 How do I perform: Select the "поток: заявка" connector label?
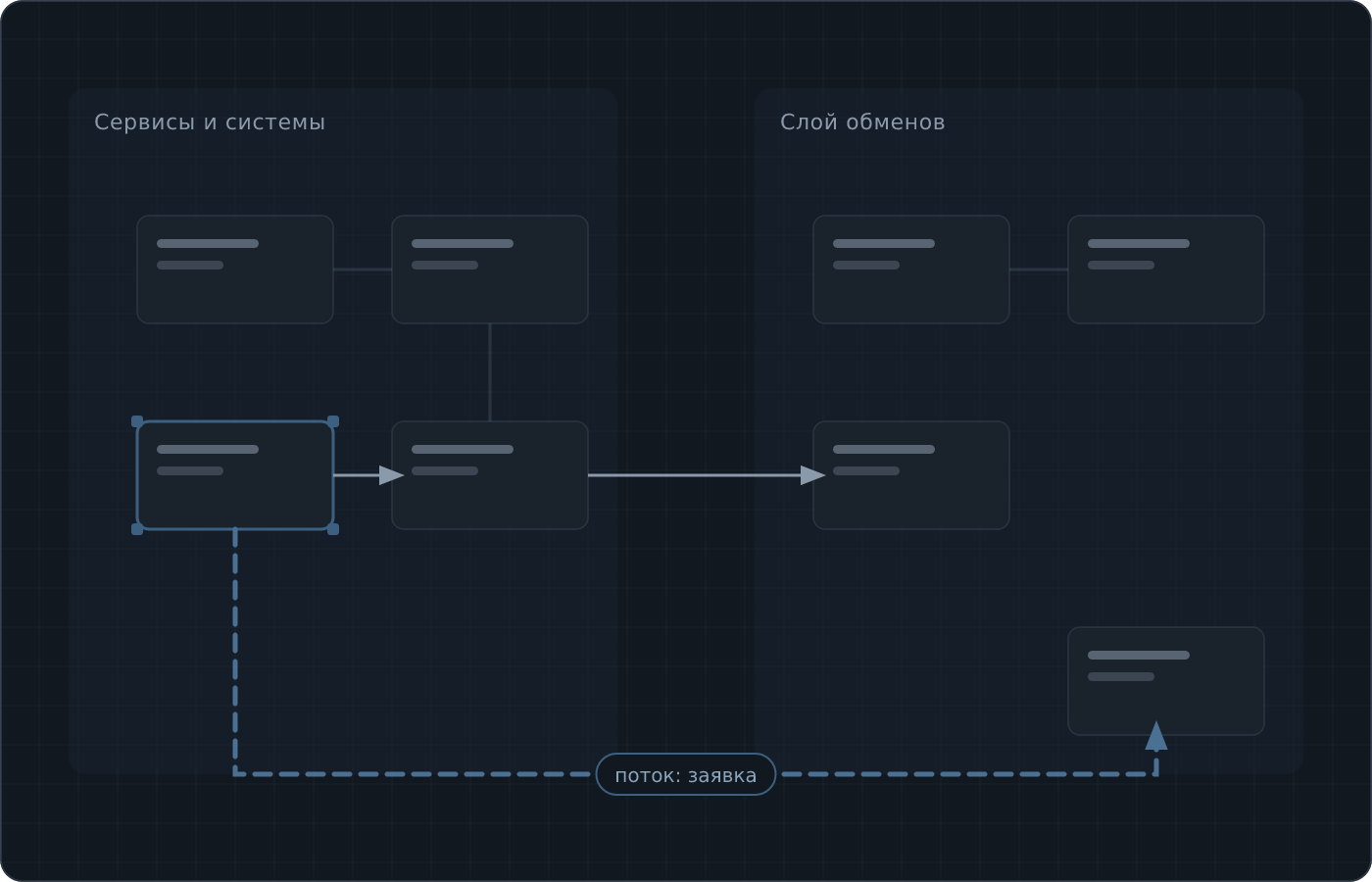pyautogui.click(x=686, y=774)
